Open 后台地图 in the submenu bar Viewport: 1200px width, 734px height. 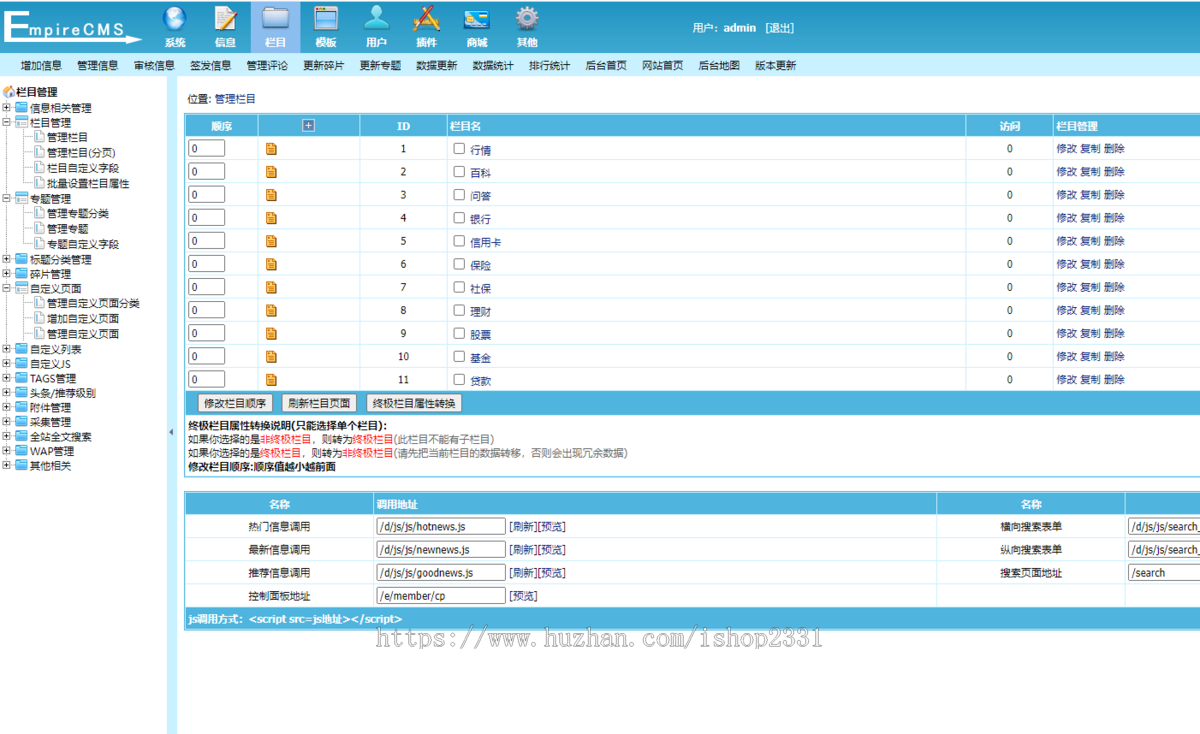719,66
